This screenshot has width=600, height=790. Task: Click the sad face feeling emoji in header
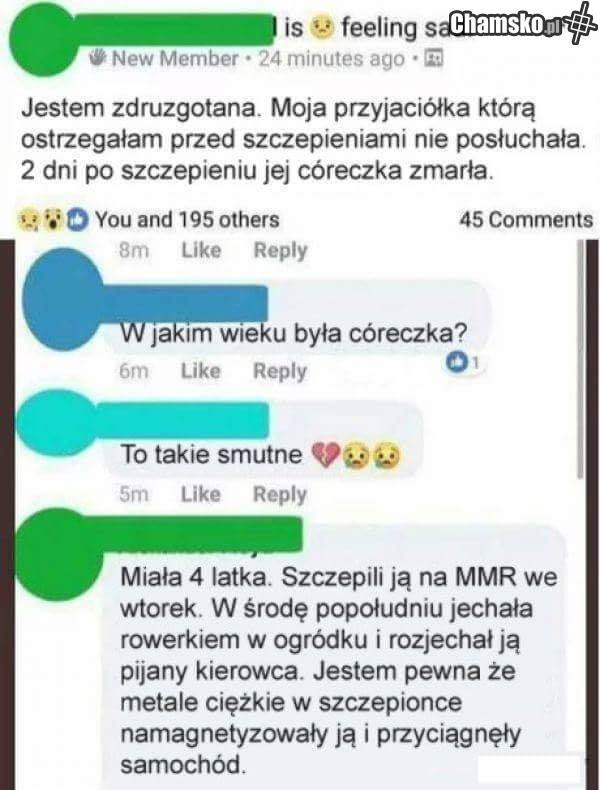pyautogui.click(x=322, y=27)
